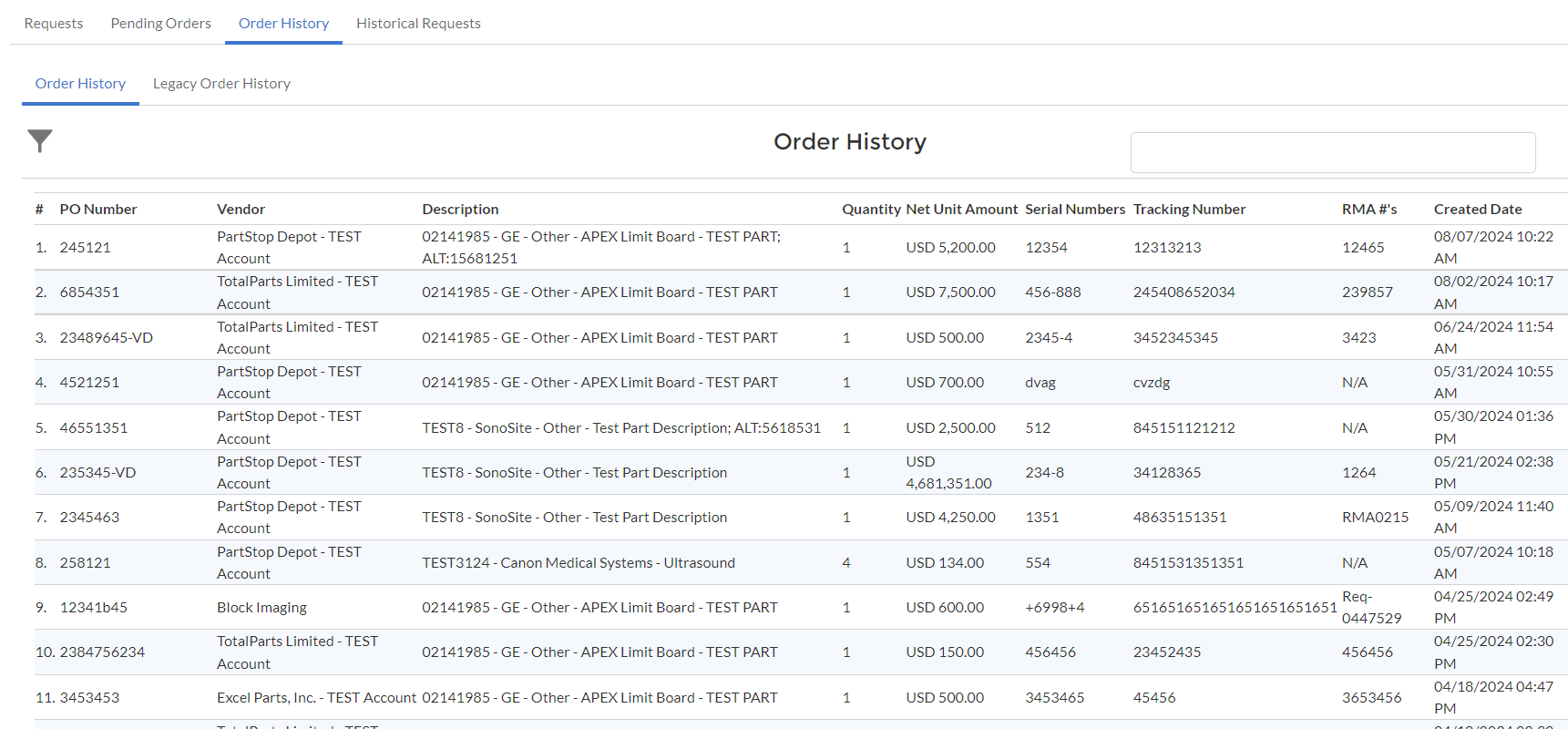Click the Created Date column header
1568x729 pixels.
(1477, 210)
